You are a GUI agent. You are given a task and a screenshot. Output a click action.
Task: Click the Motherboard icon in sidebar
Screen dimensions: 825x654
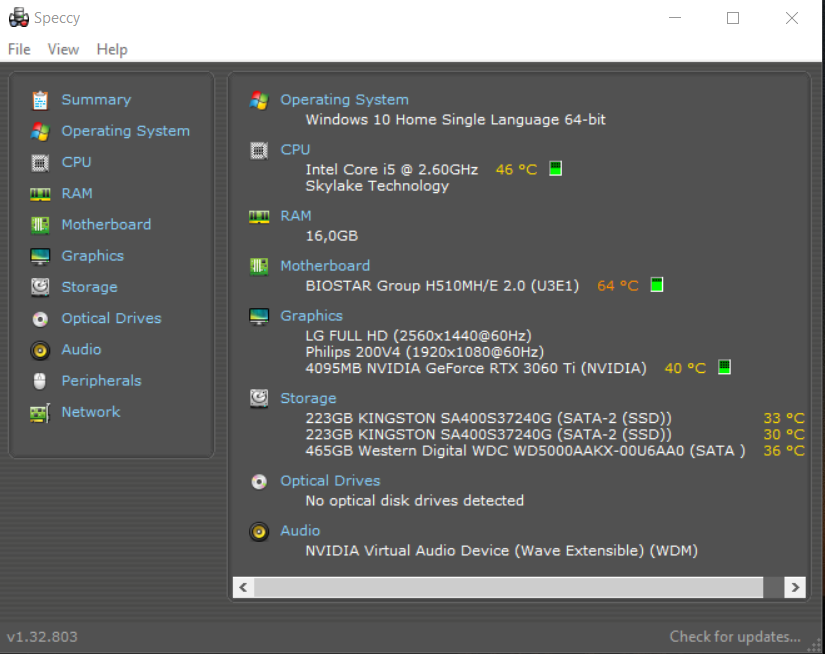(x=40, y=225)
